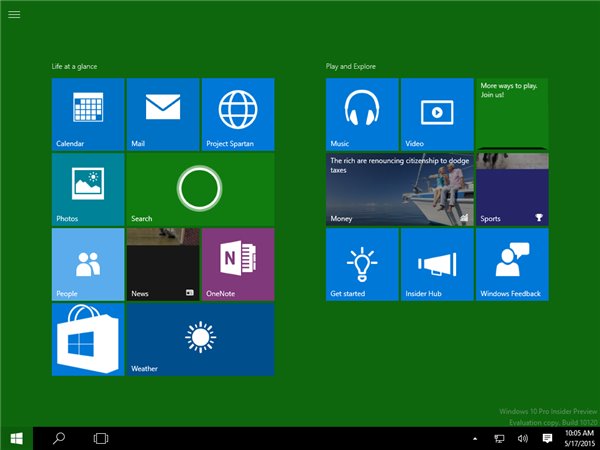The height and width of the screenshot is (450, 600).
Task: Launch OneNote from its tile
Action: pyautogui.click(x=238, y=264)
